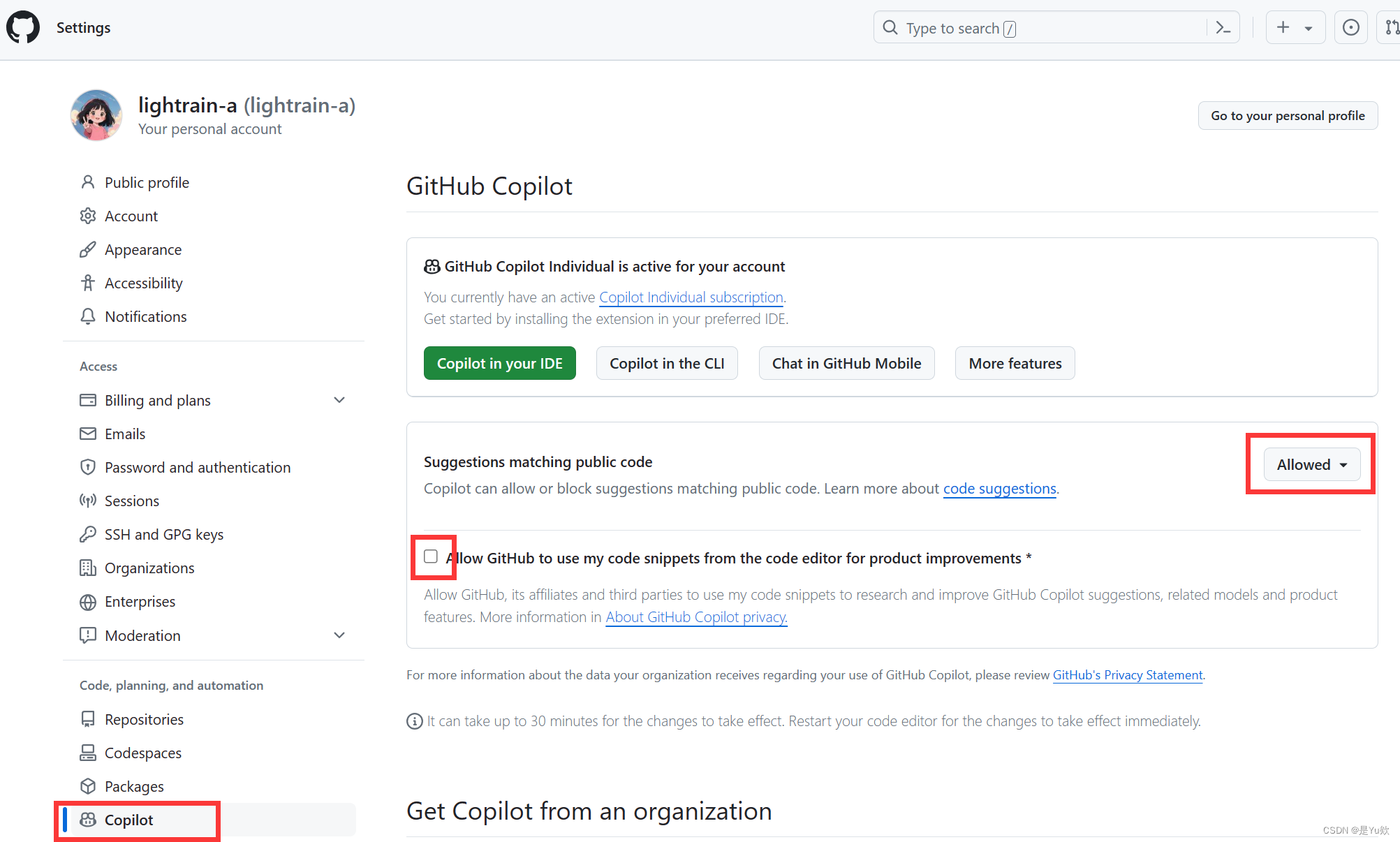
Task: Click the Public profile person icon
Action: 87,182
